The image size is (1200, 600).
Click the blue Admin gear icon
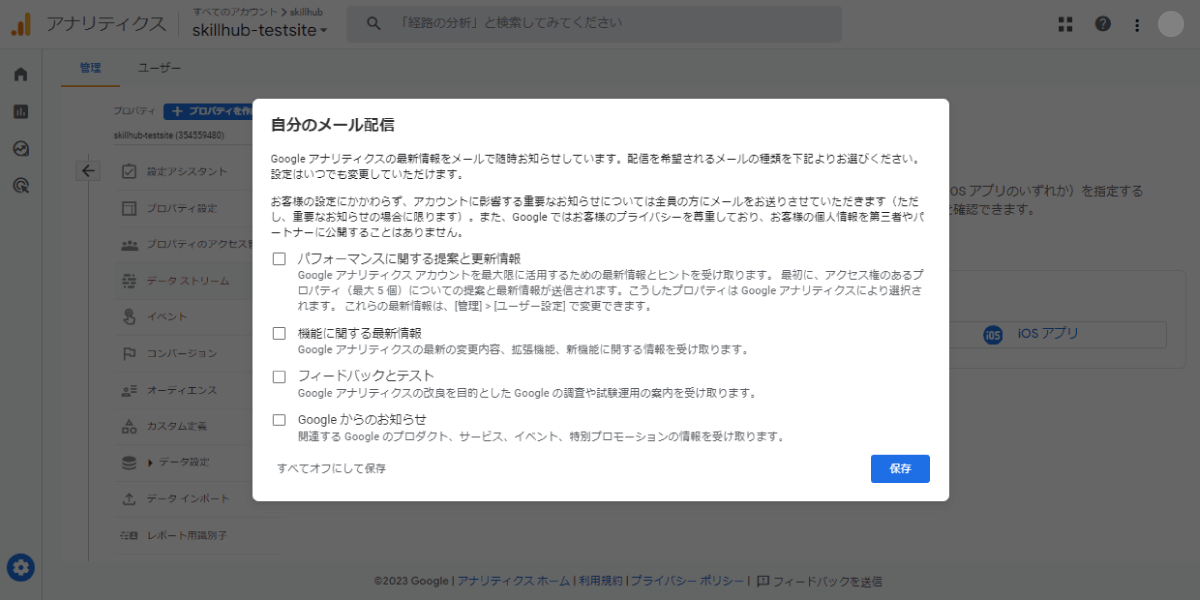[x=21, y=568]
